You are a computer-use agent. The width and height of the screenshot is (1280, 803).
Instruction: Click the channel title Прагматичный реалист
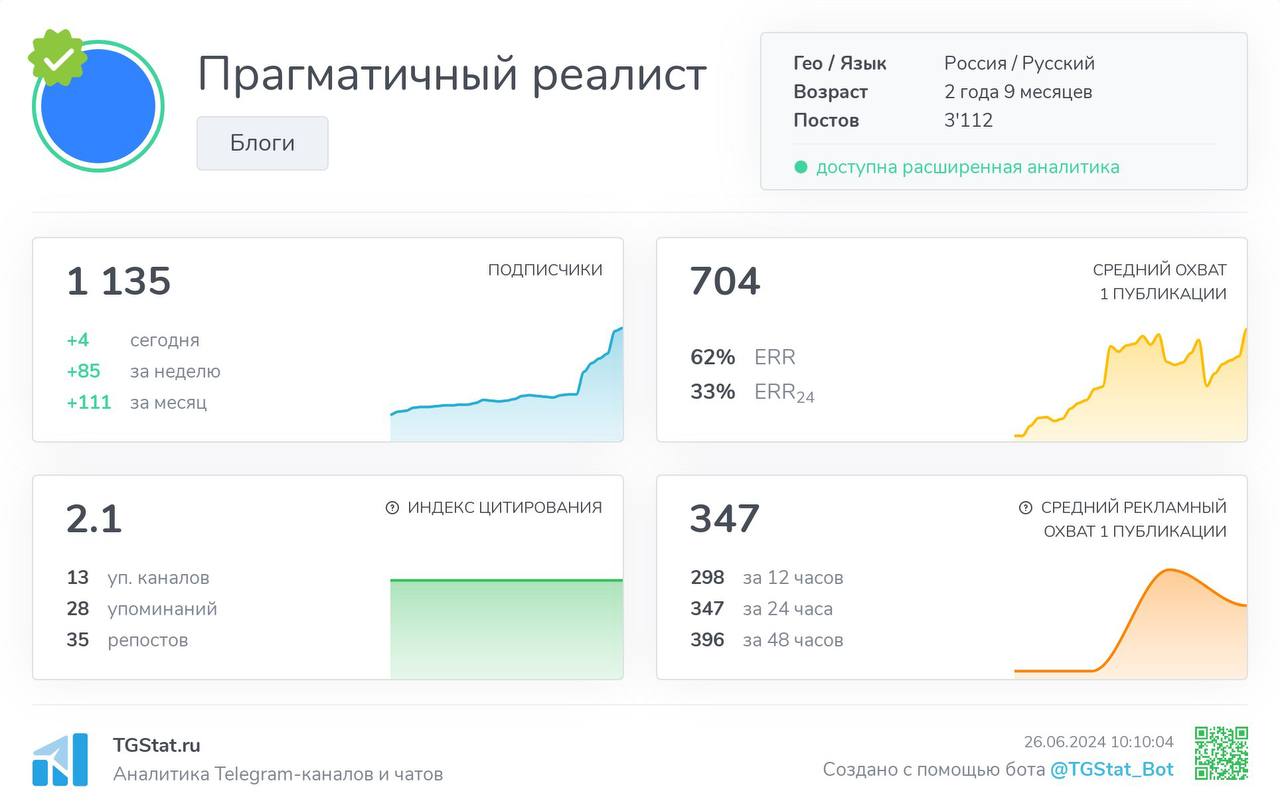tap(452, 73)
